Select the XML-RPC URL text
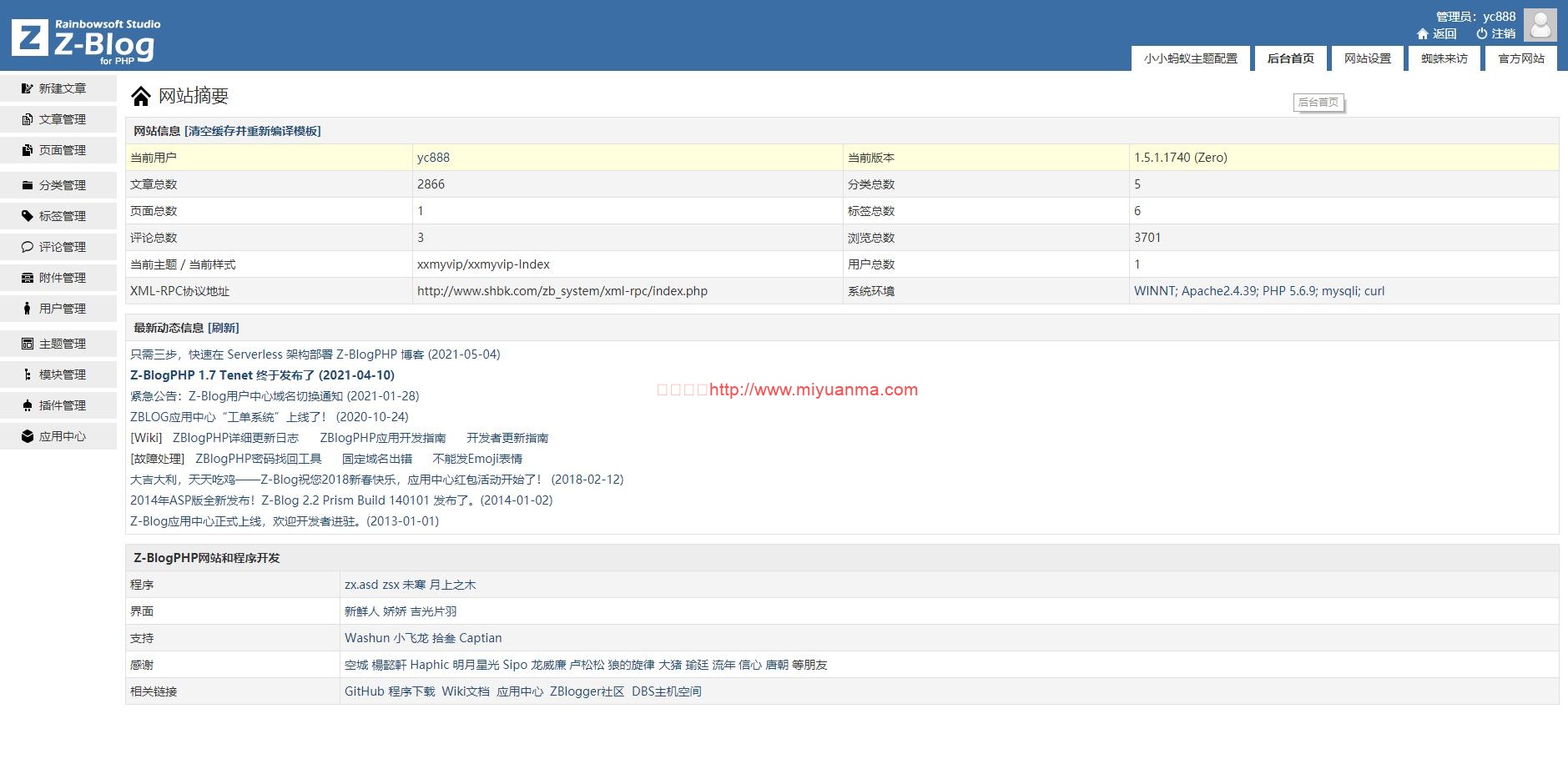The image size is (1568, 774). [x=562, y=291]
